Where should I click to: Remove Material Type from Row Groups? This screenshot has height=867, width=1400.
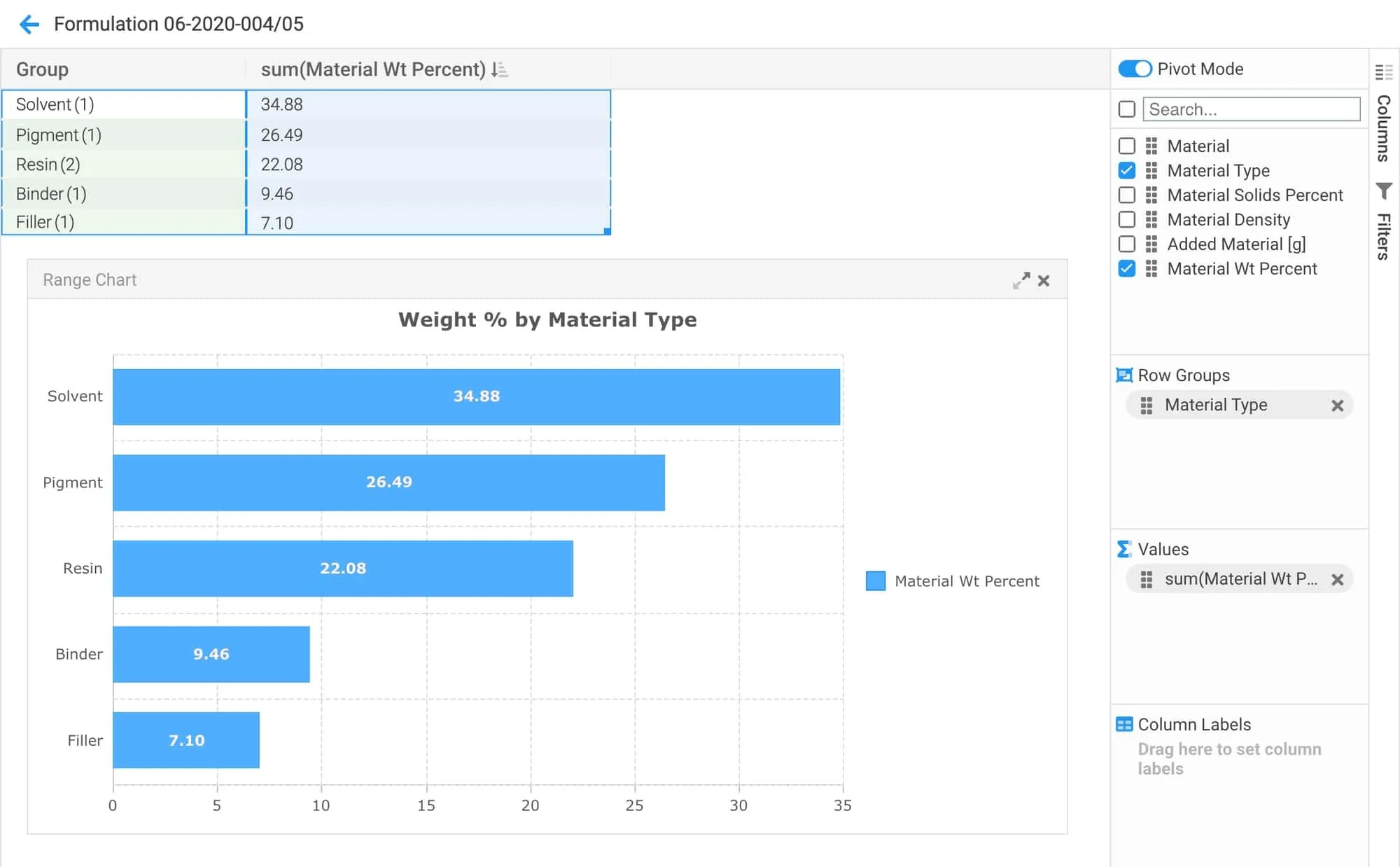1338,405
